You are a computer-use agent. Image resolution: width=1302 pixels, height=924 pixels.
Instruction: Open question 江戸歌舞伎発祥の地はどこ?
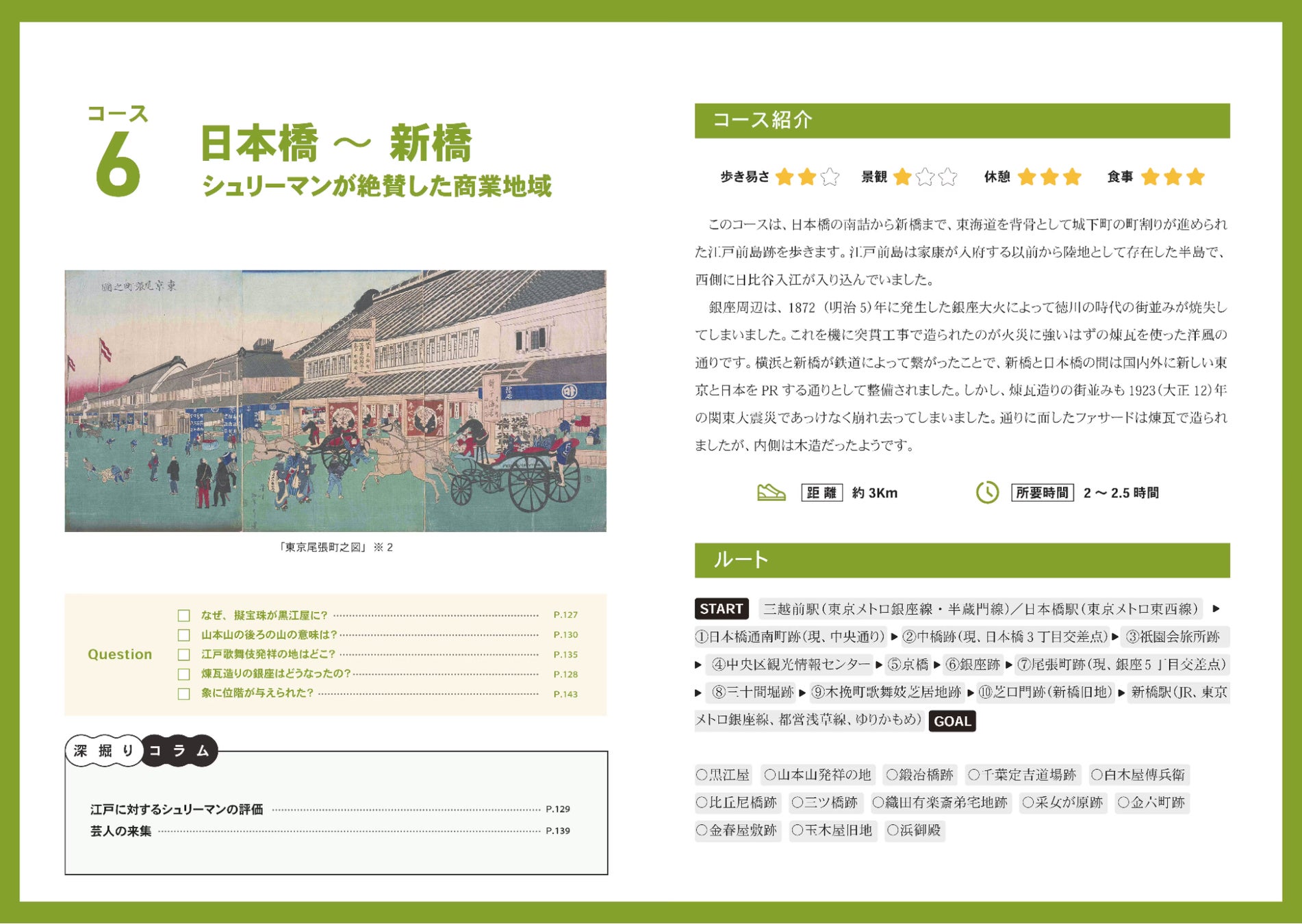coord(268,655)
